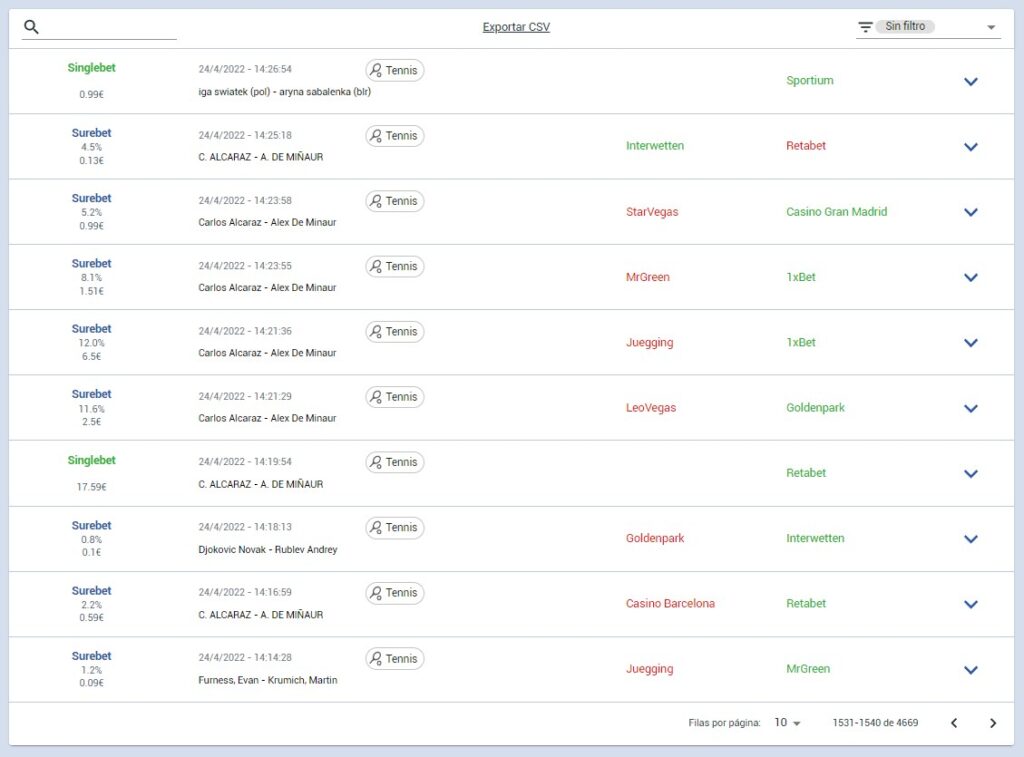Viewport: 1024px width, 757px height.
Task: Click Tennis chip on the 14:19:54 row
Action: 394,462
